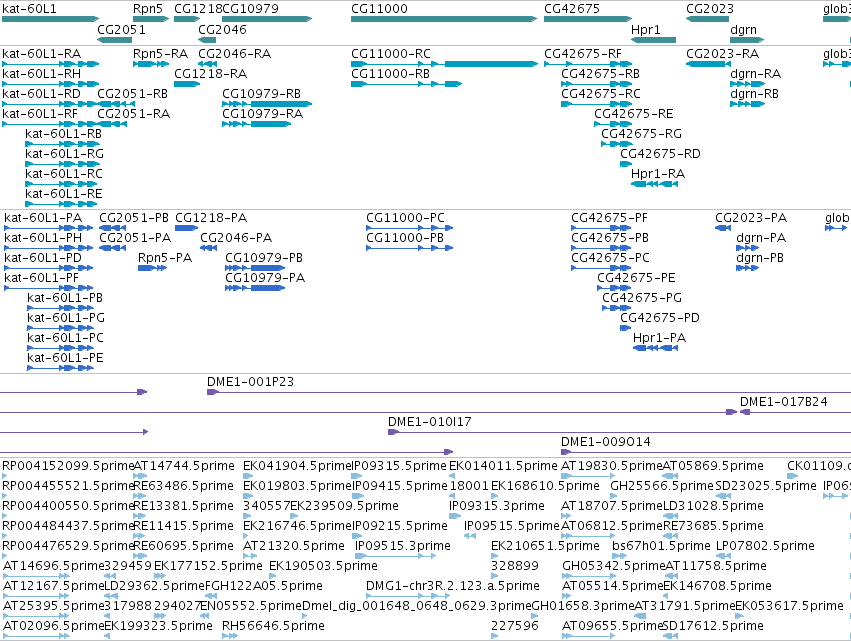The height and width of the screenshot is (641, 851).
Task: Open EST EK190503.5prime
Action: click(272, 576)
